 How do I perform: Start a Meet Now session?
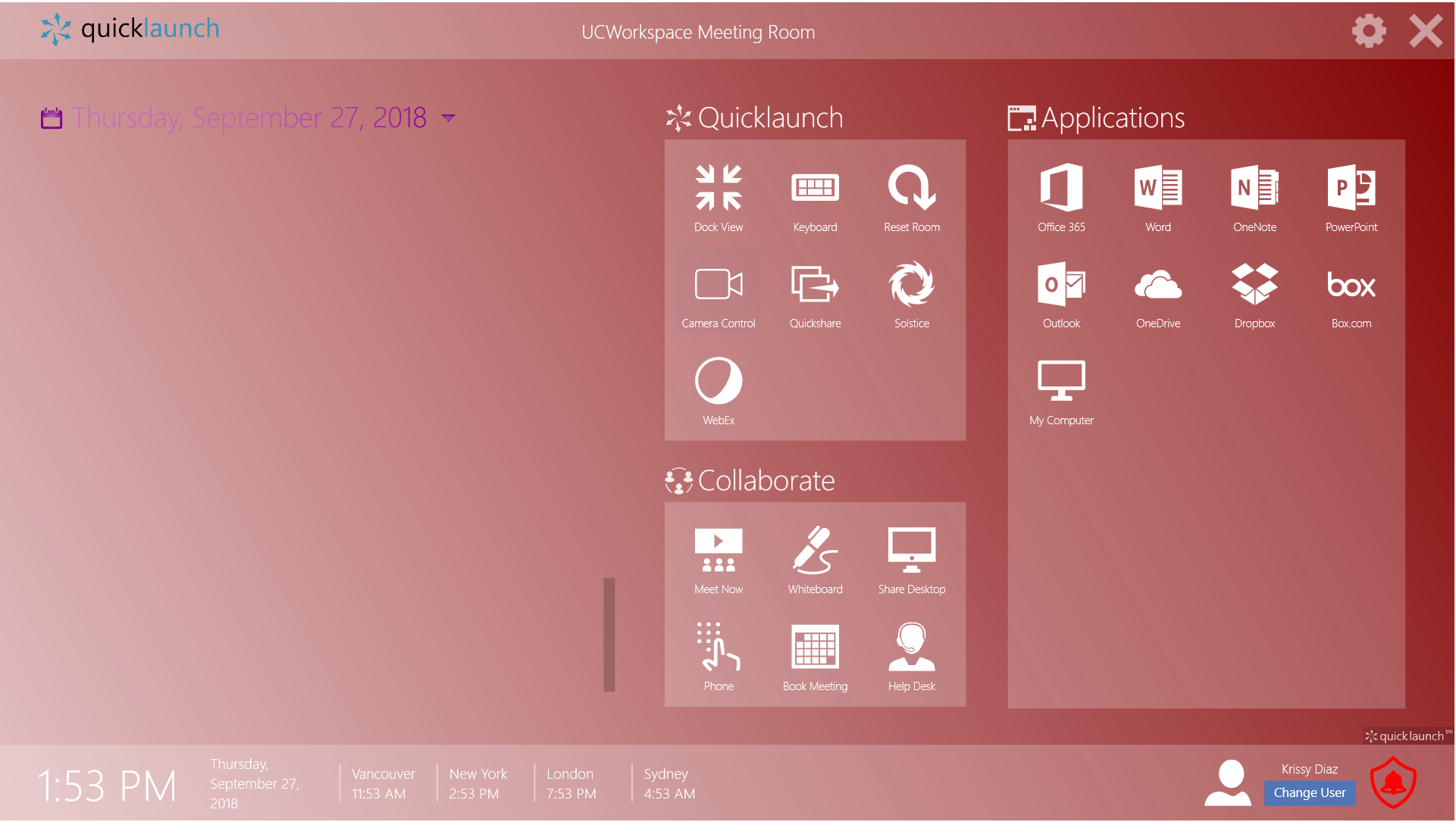pos(719,560)
